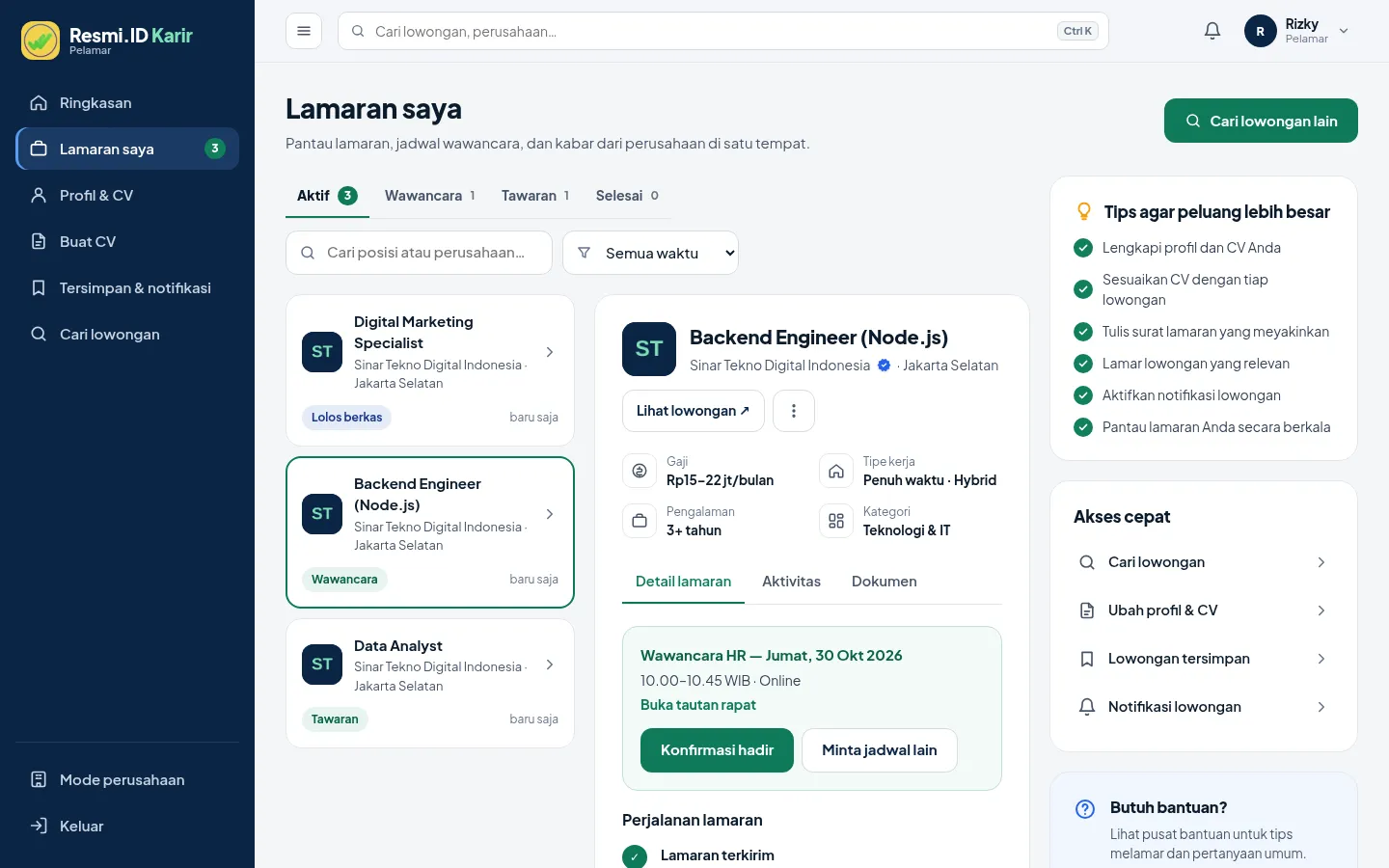Click Konfirmasi hadir button
The width and height of the screenshot is (1389, 868).
(717, 750)
